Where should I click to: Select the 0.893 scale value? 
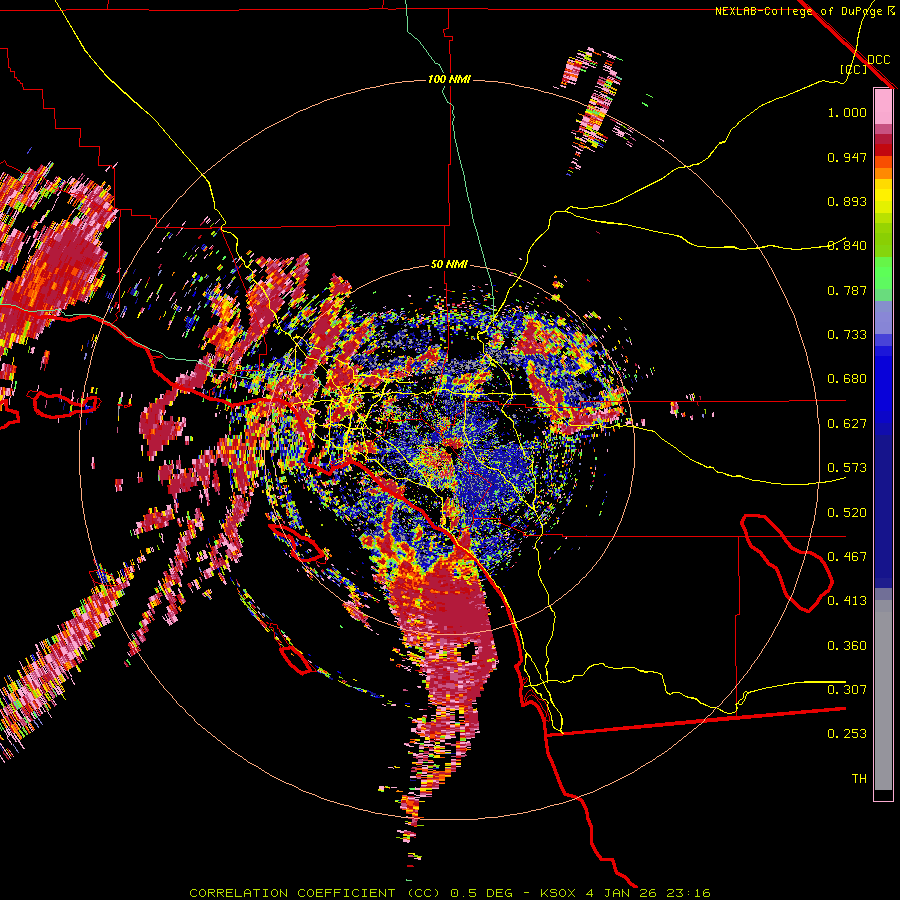(847, 201)
